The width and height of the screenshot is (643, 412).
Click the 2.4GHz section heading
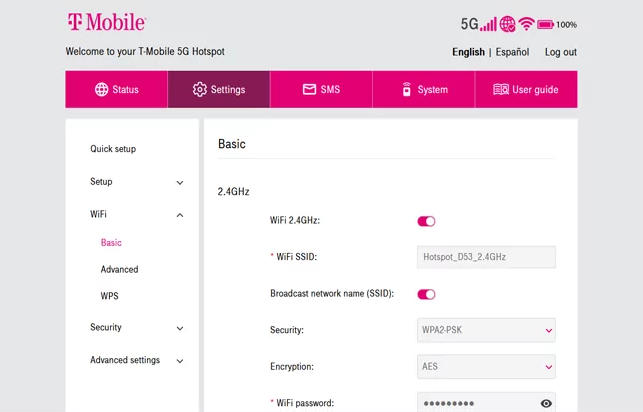coord(233,191)
